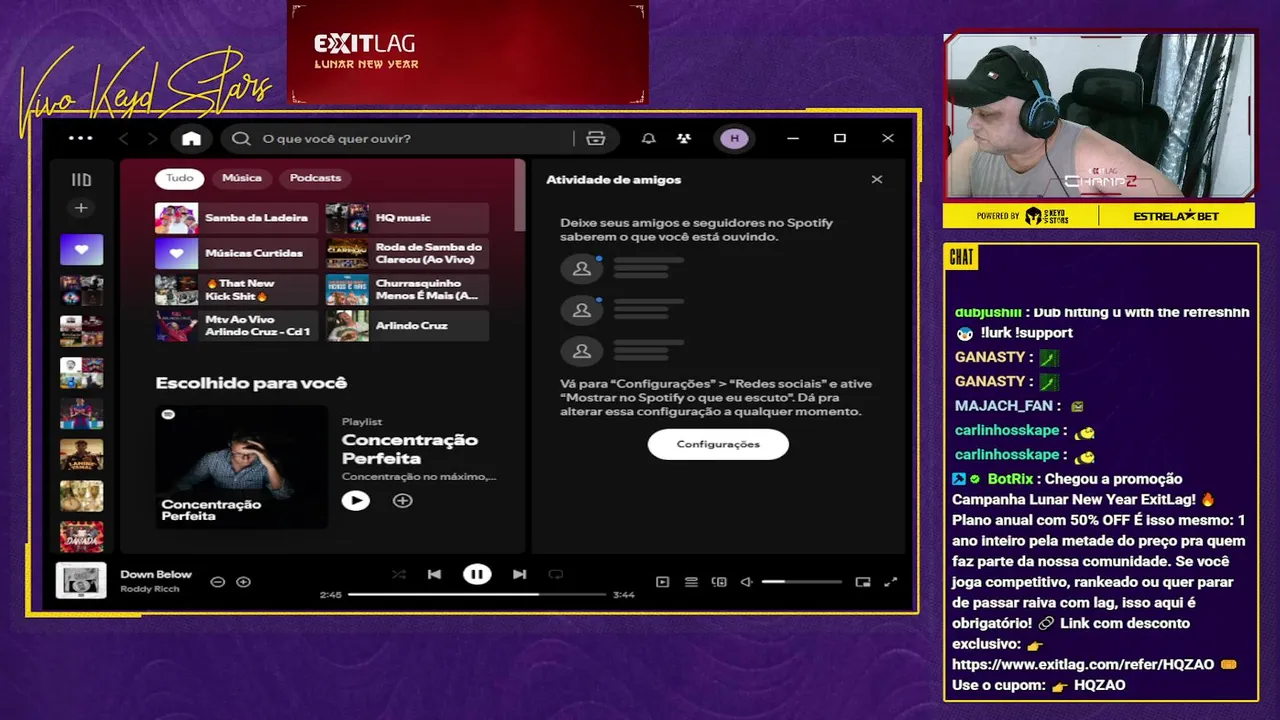
Task: Adjust the volume slider
Action: coord(801,581)
